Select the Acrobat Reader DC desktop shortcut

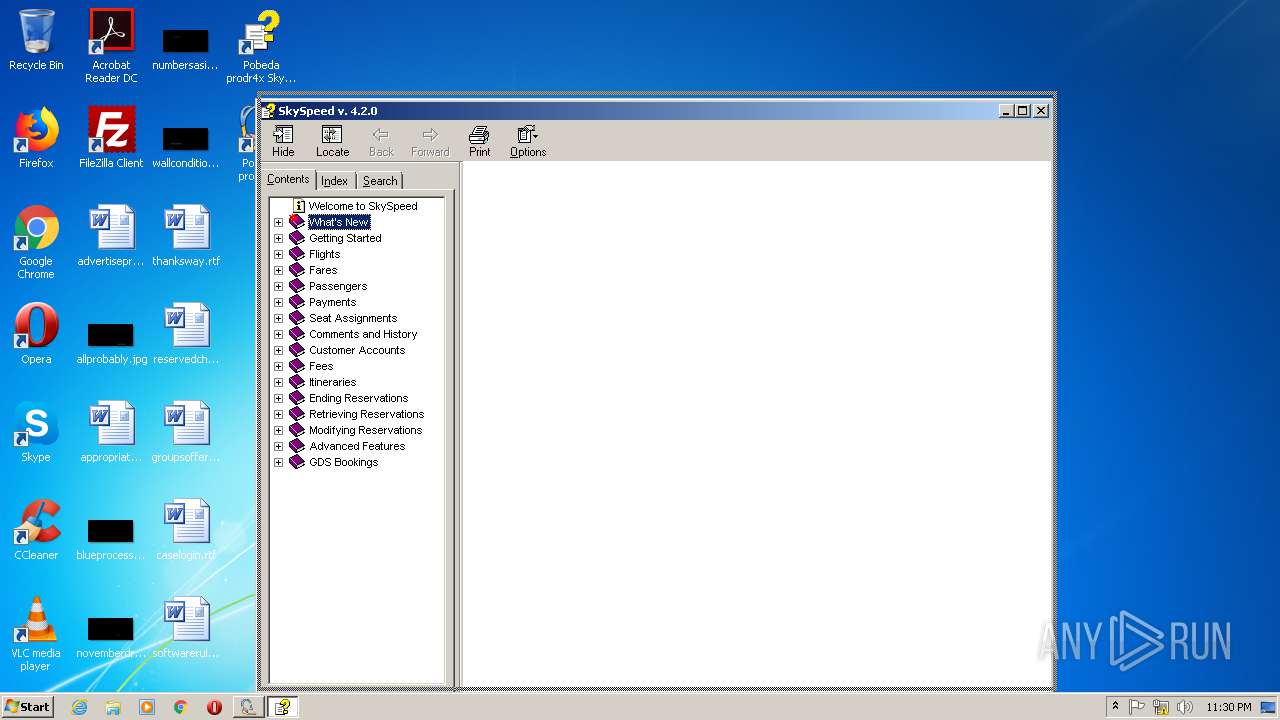tap(111, 46)
